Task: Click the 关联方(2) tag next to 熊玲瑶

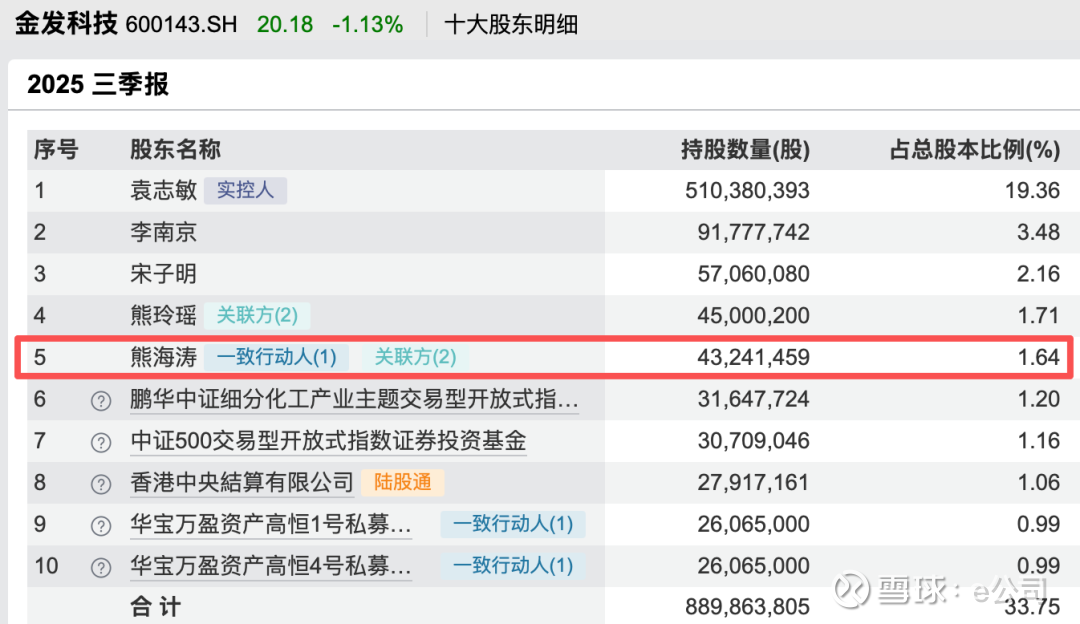Action: (257, 315)
